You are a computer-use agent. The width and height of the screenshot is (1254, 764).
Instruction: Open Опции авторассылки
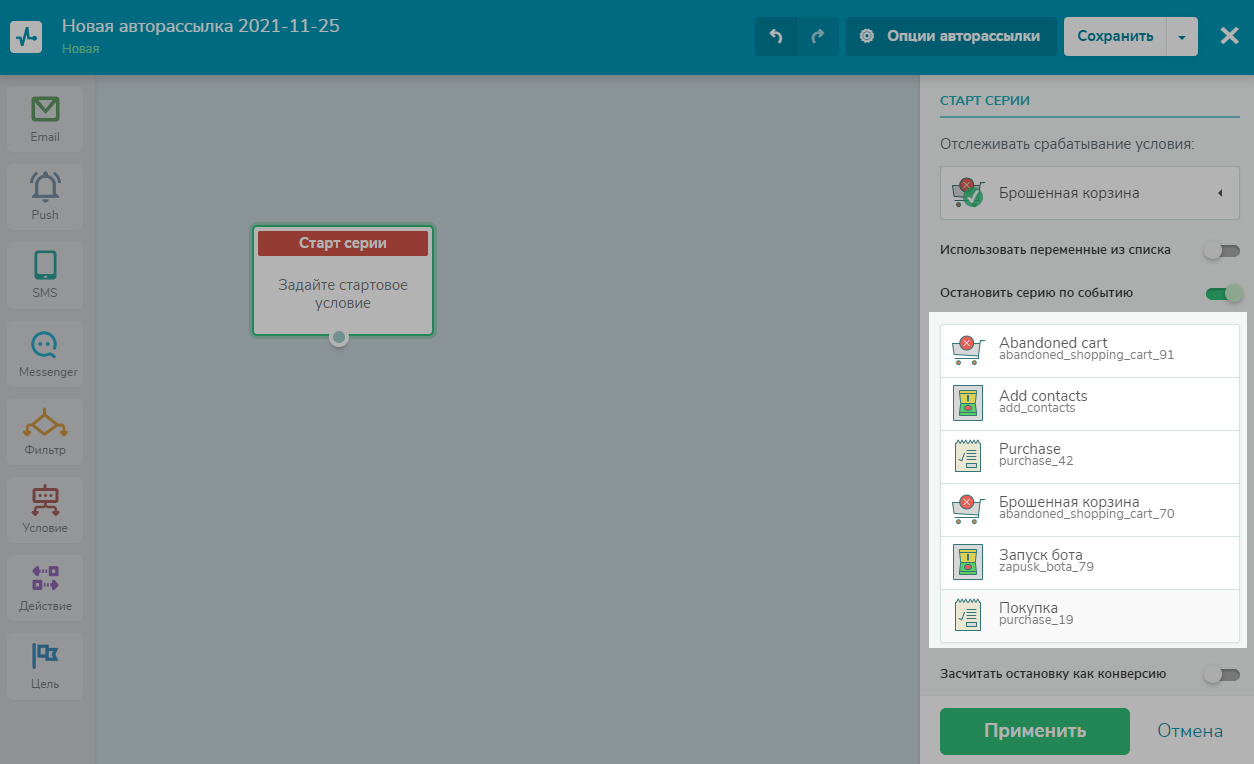click(x=951, y=36)
